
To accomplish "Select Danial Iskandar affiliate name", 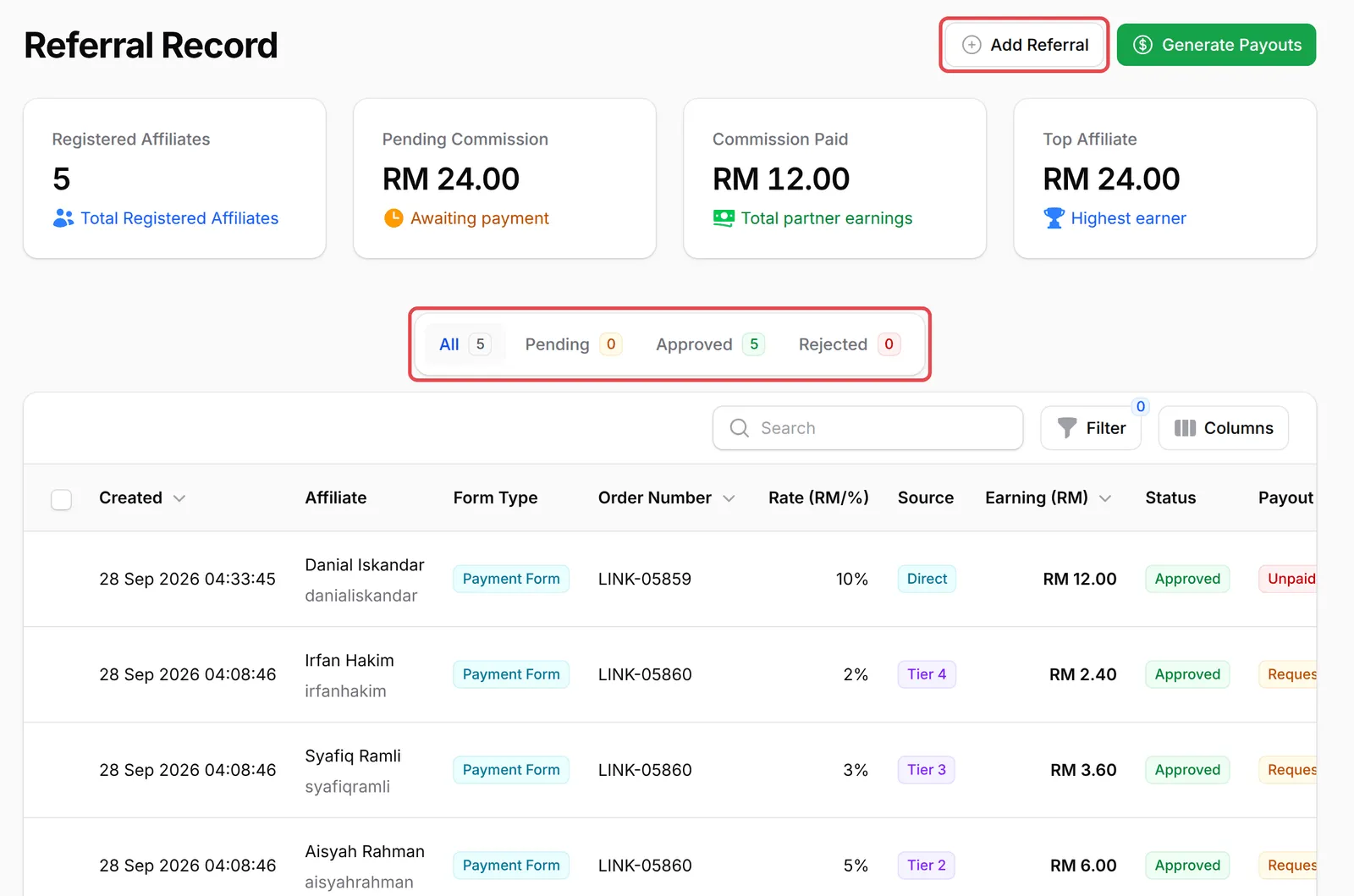I will [x=364, y=564].
